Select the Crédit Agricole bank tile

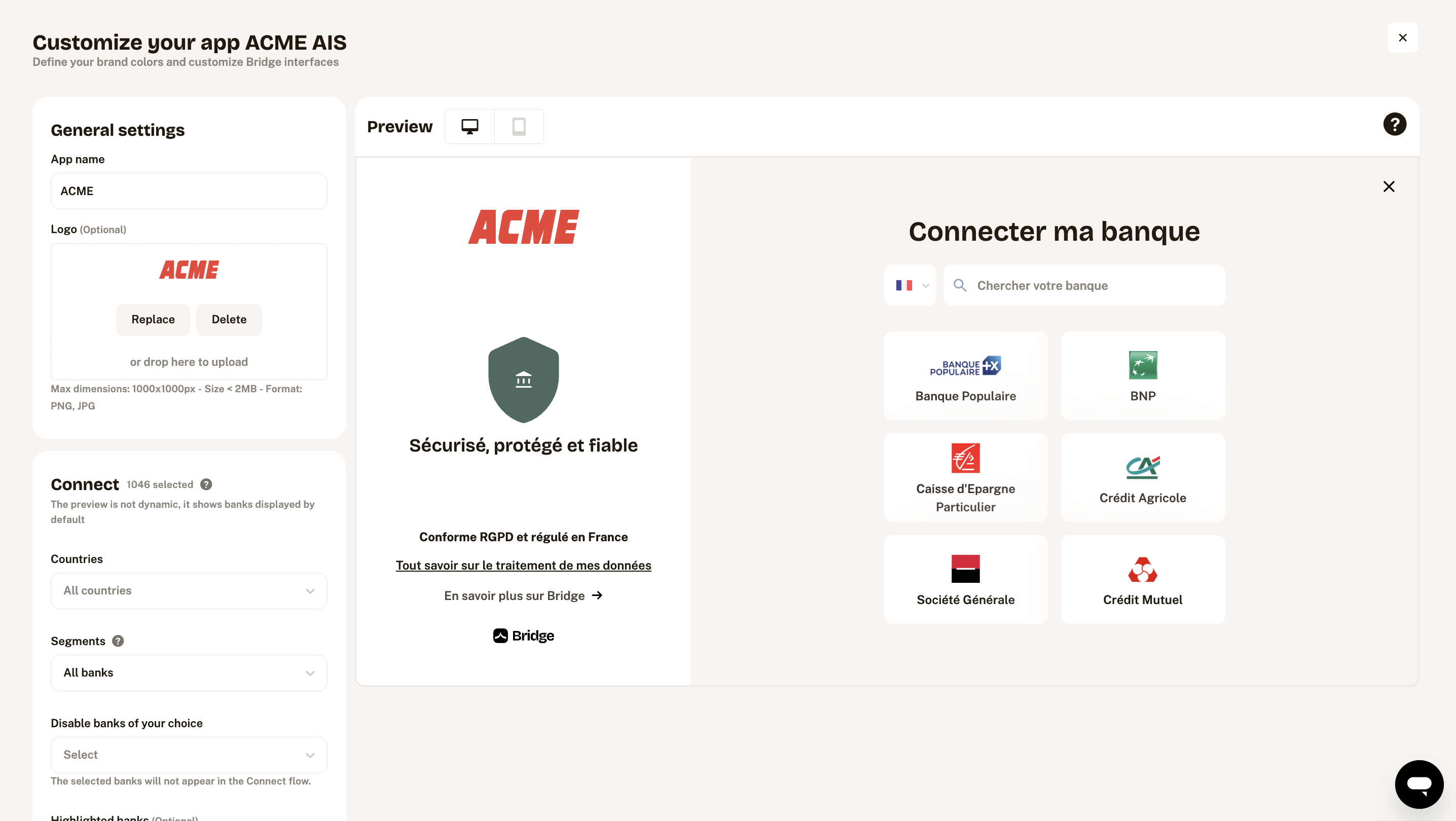coord(1142,478)
